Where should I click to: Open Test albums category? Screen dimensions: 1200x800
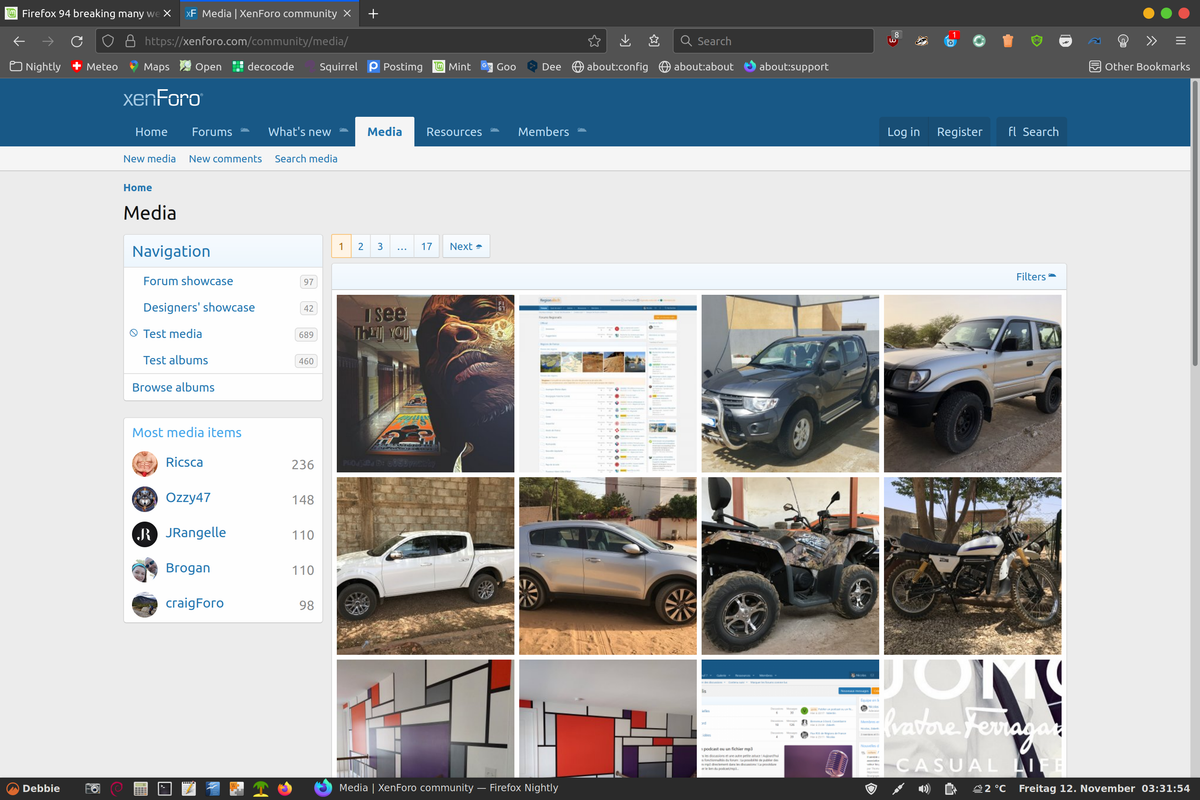tap(175, 360)
